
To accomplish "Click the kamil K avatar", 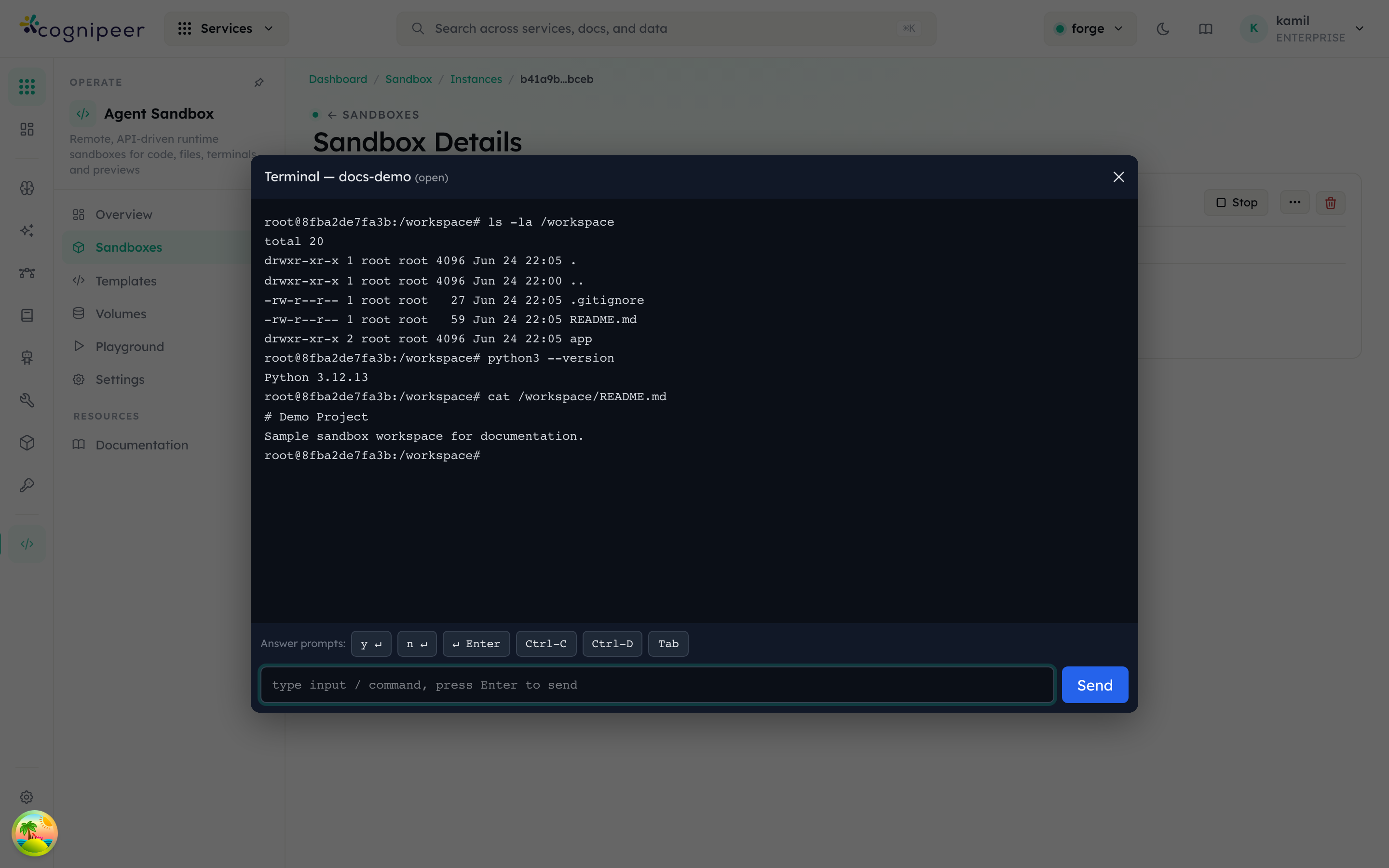I will [x=1253, y=29].
